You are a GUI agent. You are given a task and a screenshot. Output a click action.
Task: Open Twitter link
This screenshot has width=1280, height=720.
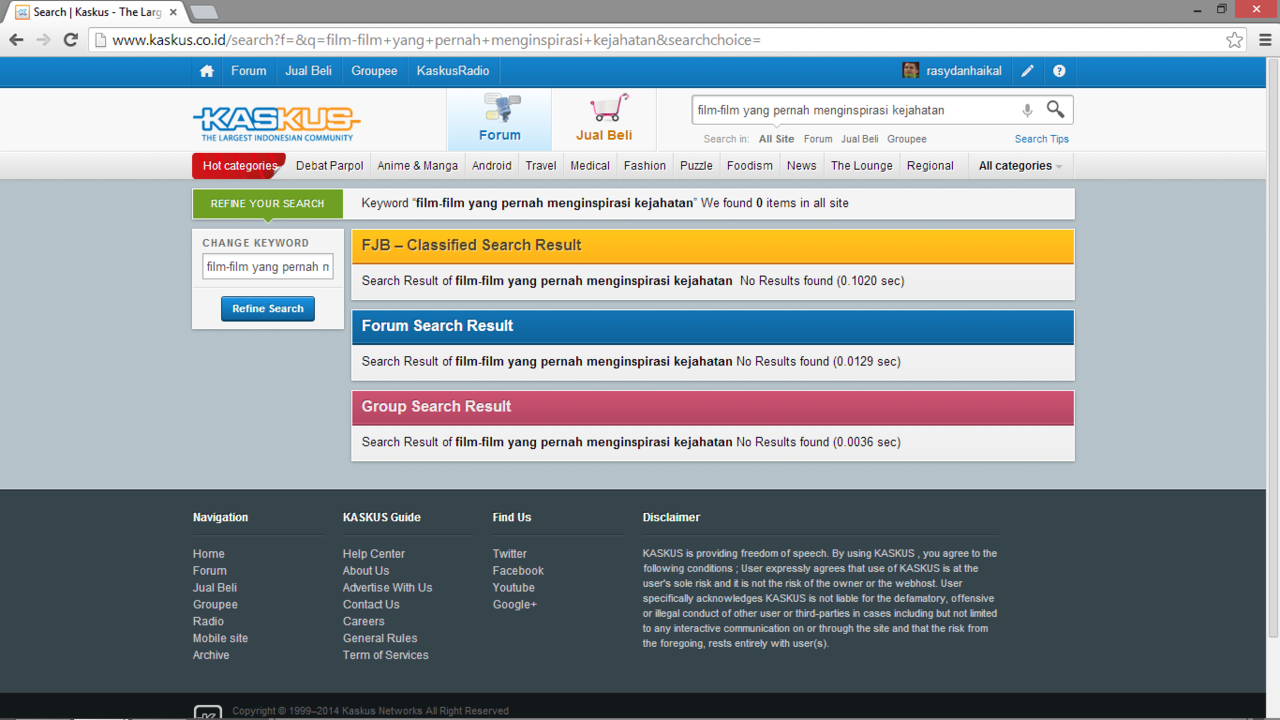510,554
